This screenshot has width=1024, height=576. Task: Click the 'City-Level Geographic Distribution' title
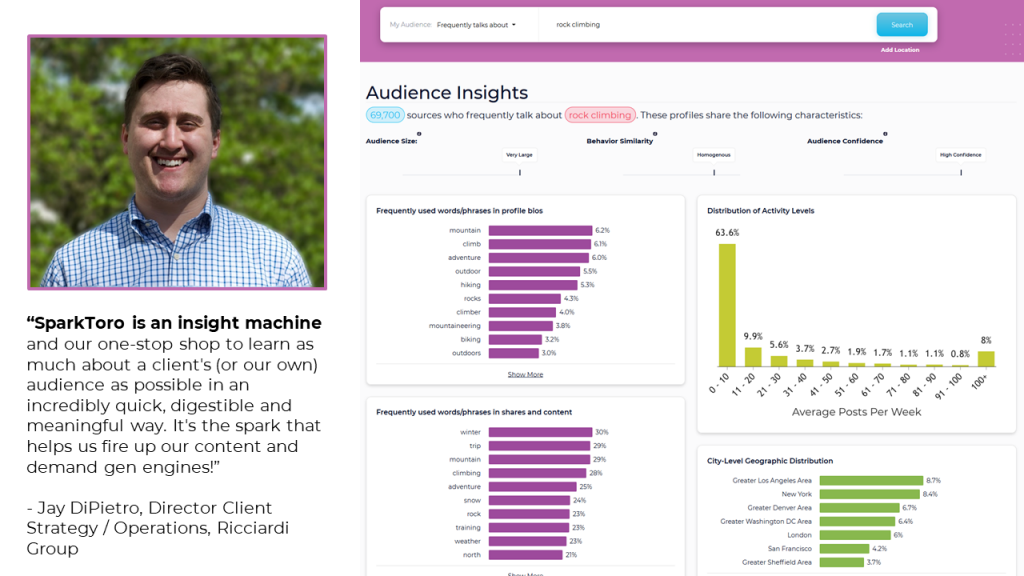[769, 461]
